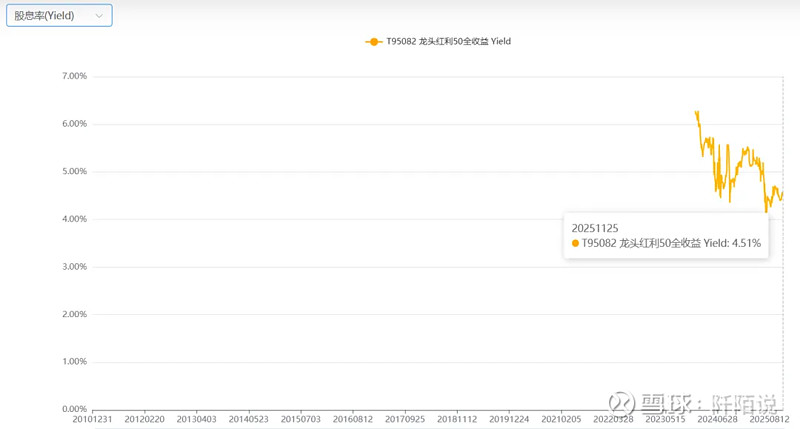Click the orange legend marker icon
Screen dimensions: 800x429
click(x=373, y=42)
